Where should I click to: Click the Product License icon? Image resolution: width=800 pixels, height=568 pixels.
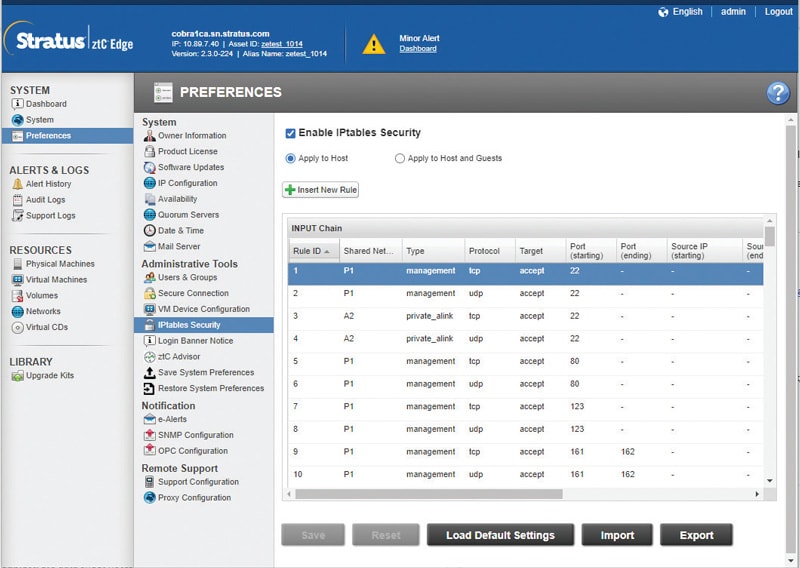point(149,152)
